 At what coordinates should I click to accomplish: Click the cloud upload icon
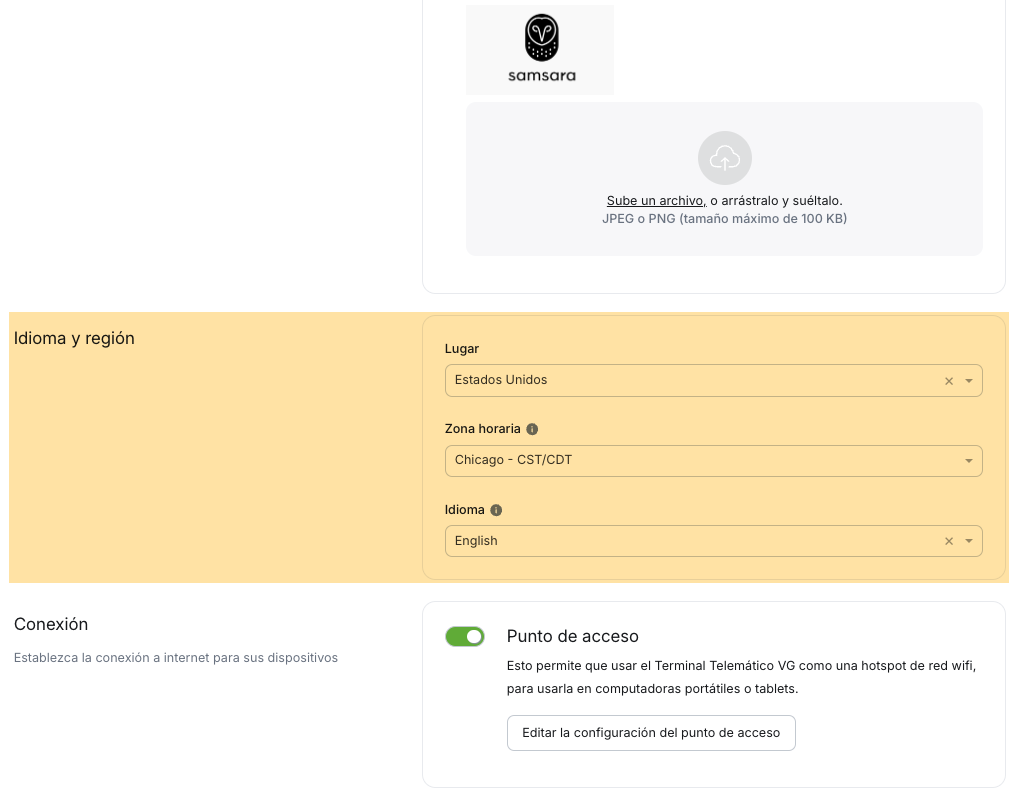coord(724,158)
